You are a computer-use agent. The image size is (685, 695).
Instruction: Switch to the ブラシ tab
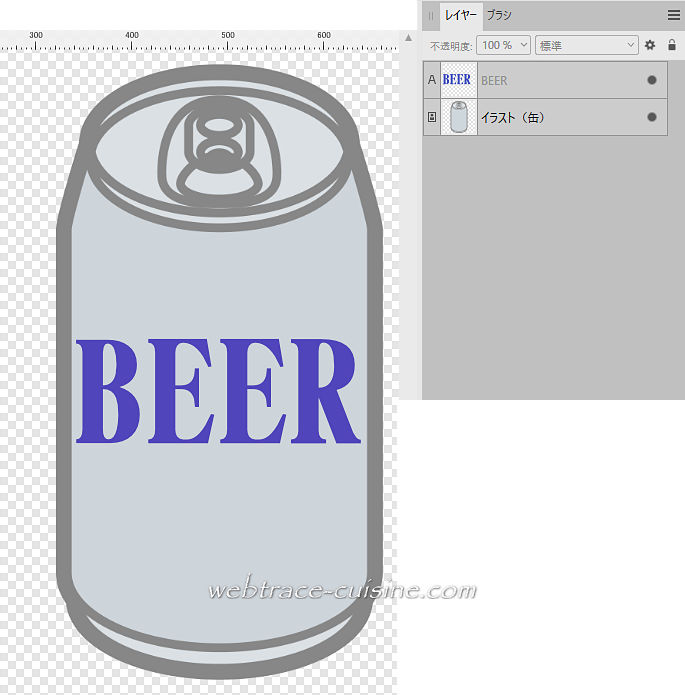(499, 15)
